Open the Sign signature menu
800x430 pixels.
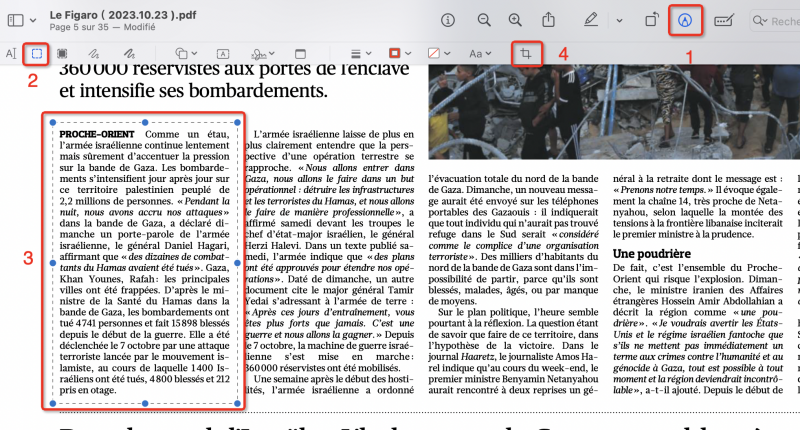coord(263,54)
